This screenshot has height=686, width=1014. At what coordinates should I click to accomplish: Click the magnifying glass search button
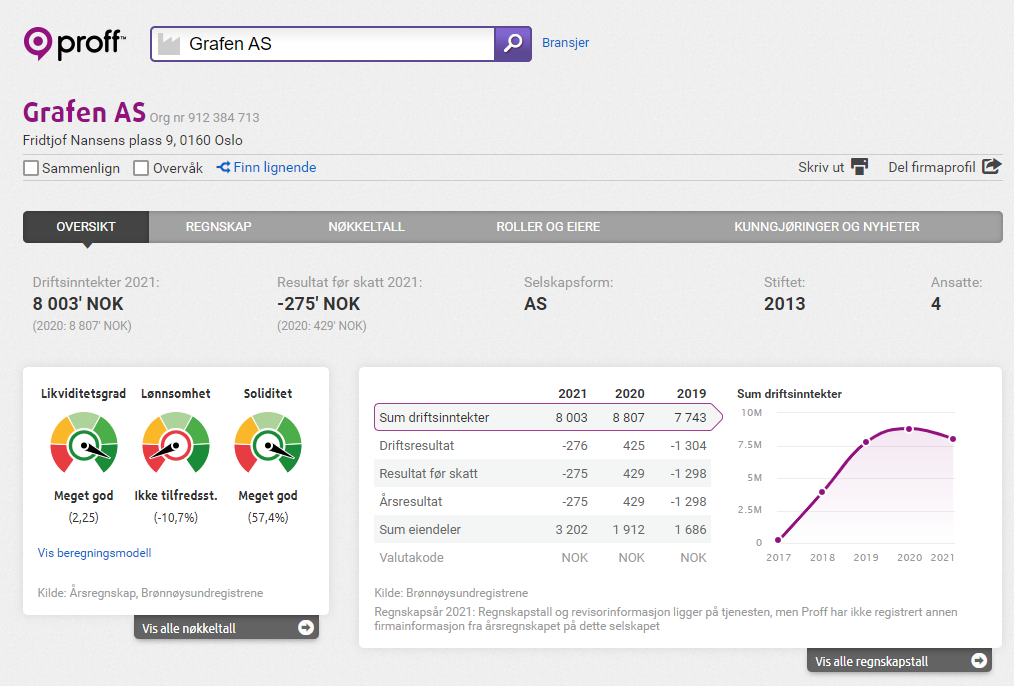pos(513,44)
